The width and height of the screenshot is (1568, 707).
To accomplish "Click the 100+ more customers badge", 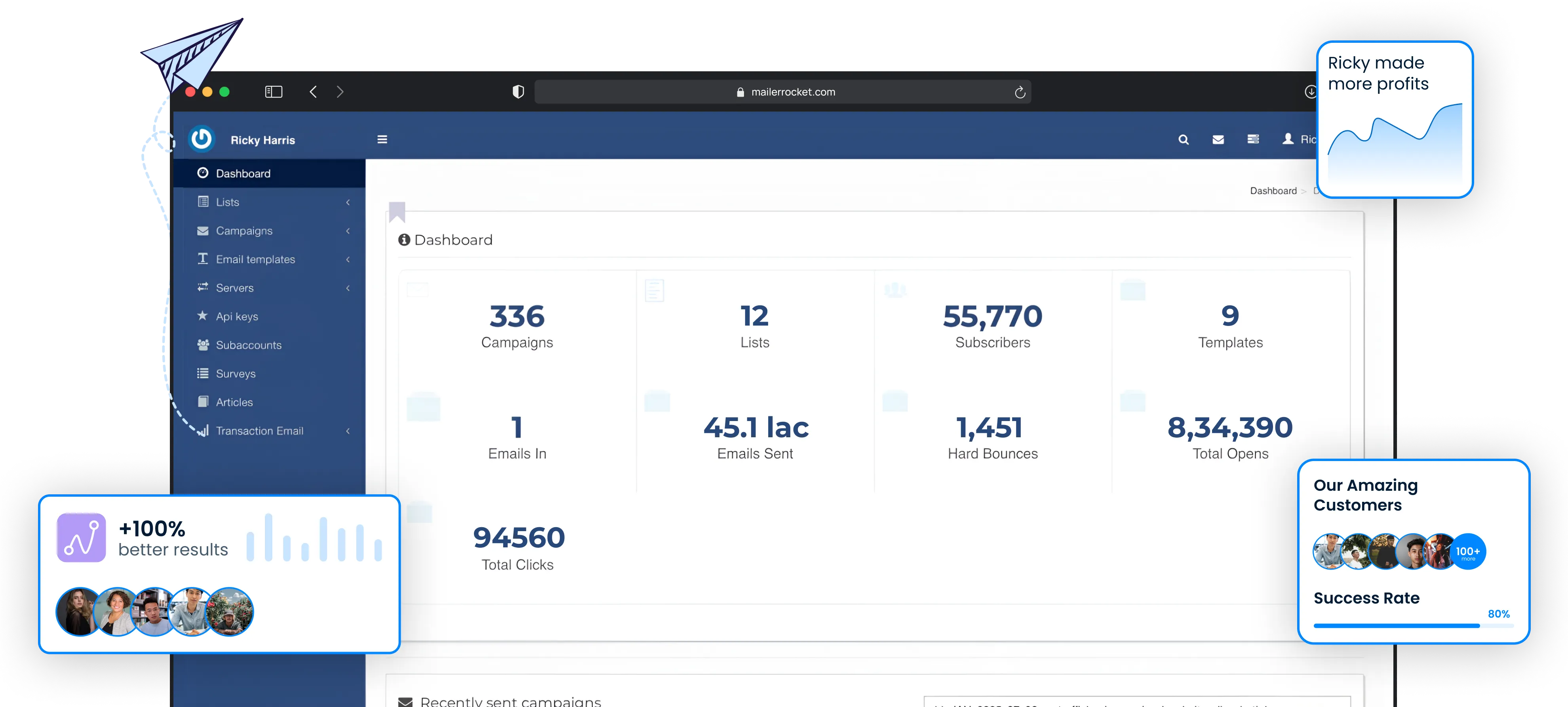I will coord(1467,552).
